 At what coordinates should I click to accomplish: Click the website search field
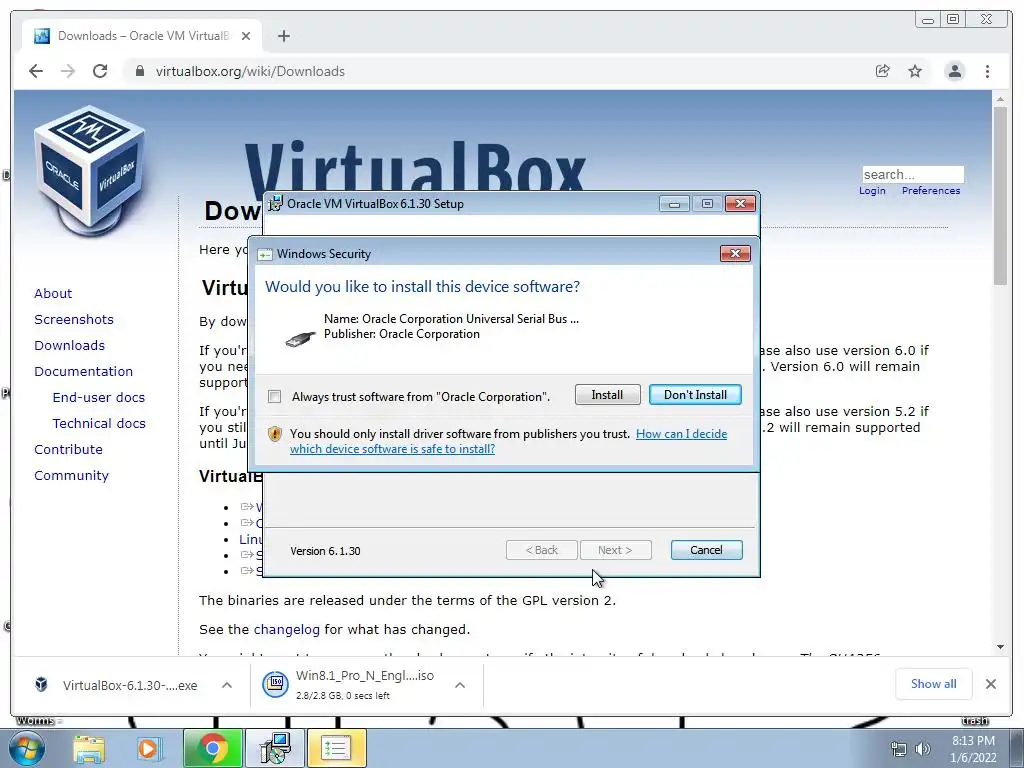(x=912, y=174)
